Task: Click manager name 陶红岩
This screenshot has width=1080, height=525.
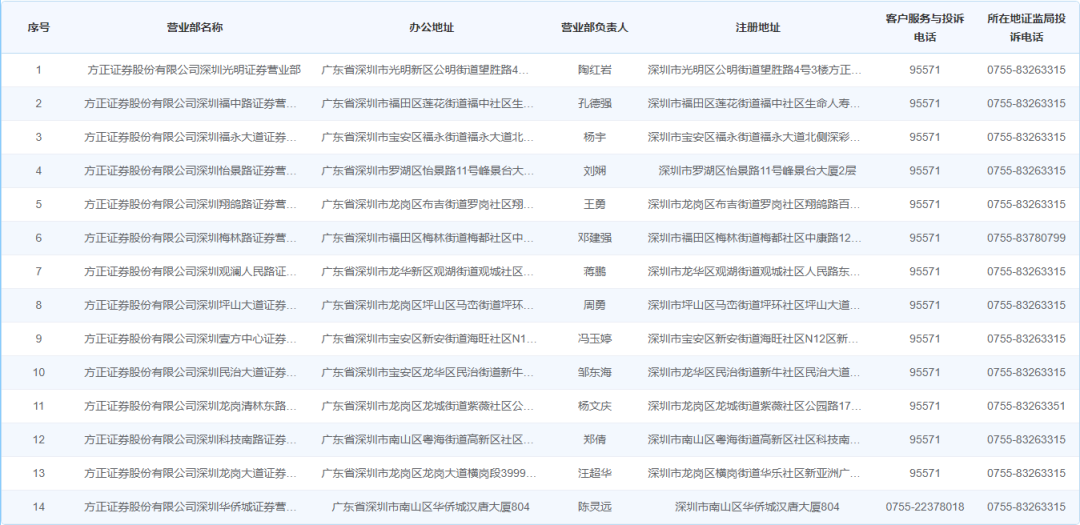Action: coord(594,70)
